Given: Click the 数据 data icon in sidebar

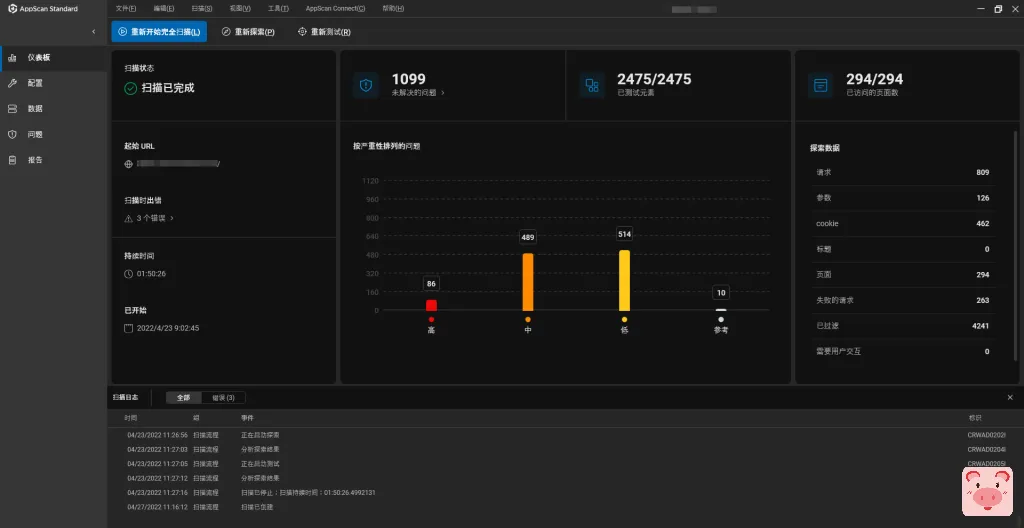Looking at the screenshot, I should pos(12,109).
